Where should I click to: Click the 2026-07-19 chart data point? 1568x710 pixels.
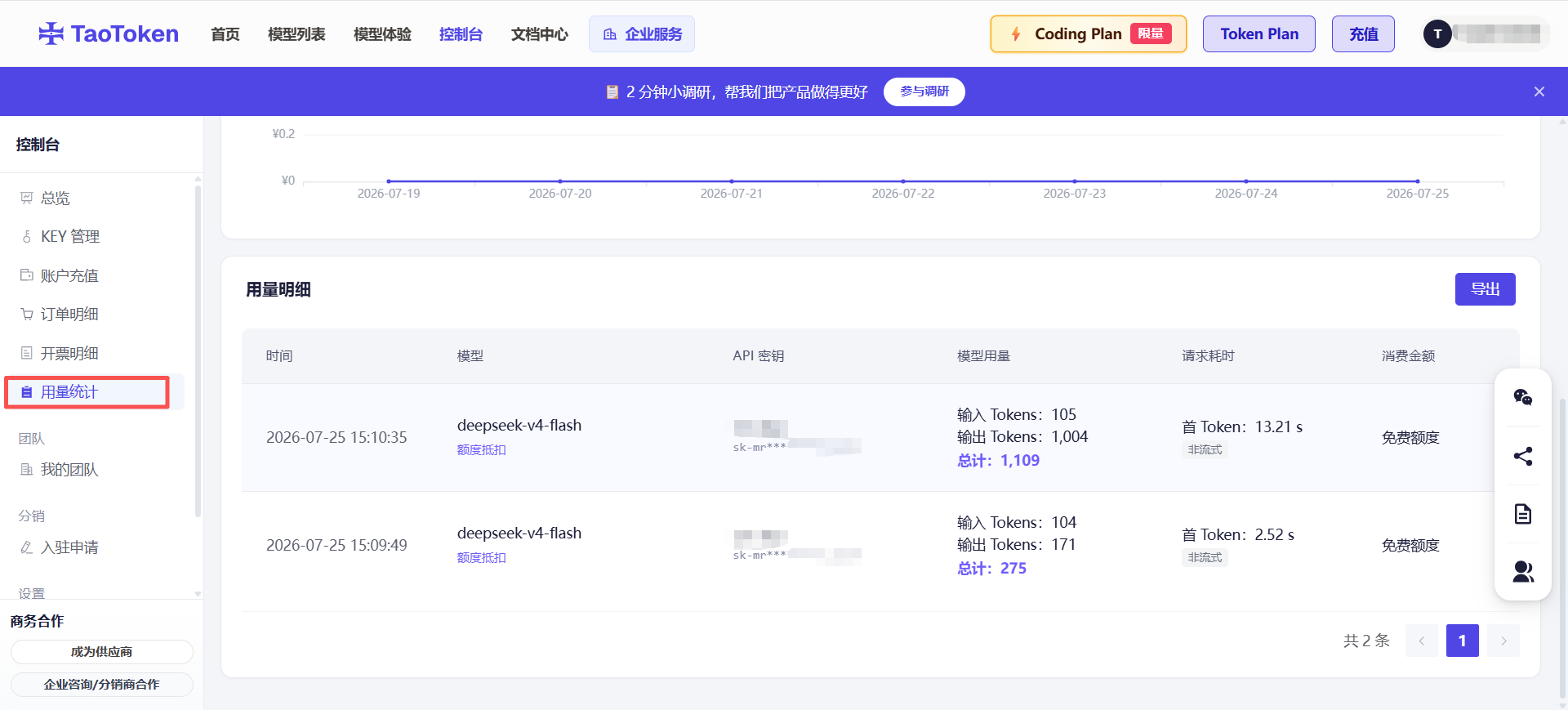click(388, 181)
